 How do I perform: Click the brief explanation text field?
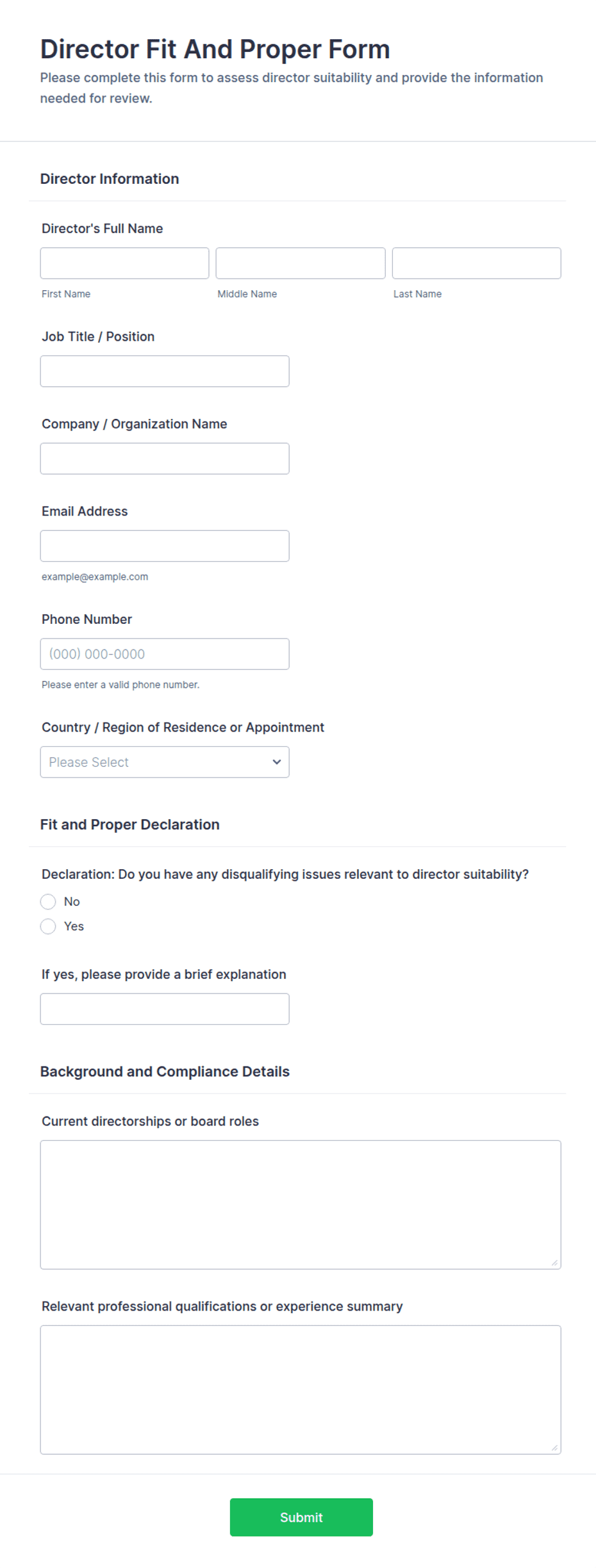click(165, 1009)
